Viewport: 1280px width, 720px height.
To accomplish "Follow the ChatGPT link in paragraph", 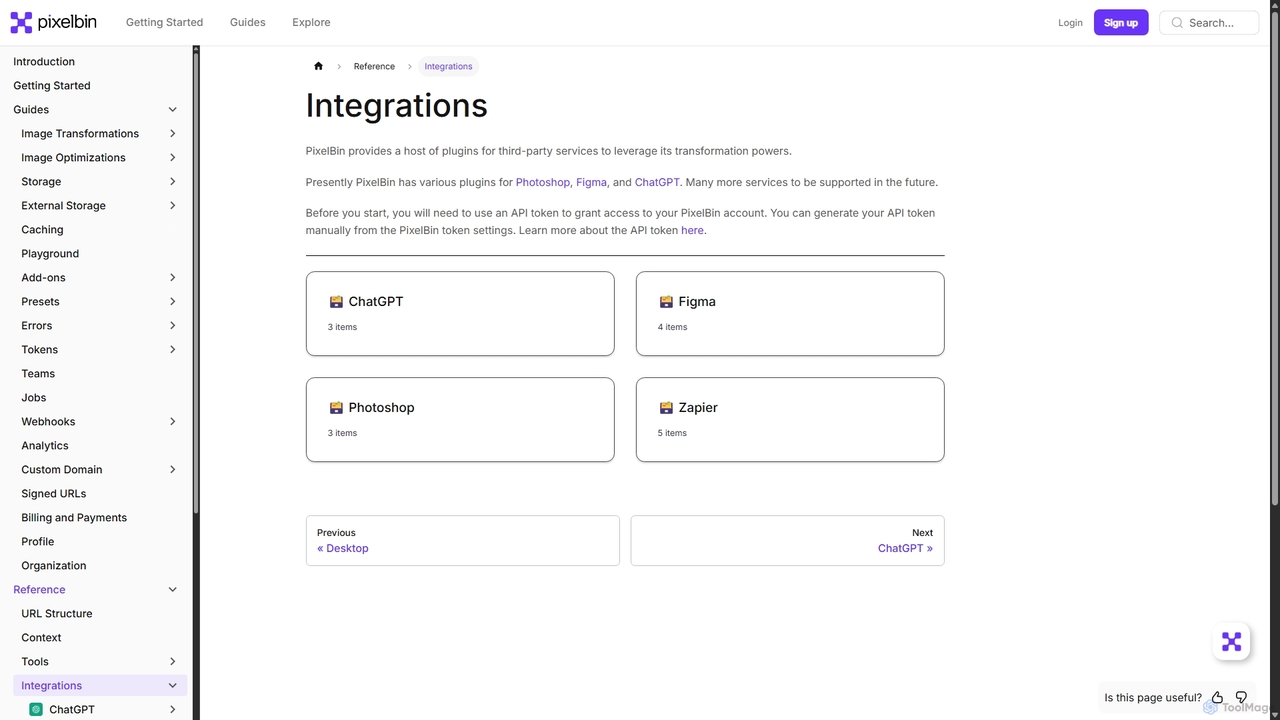I will tap(657, 182).
